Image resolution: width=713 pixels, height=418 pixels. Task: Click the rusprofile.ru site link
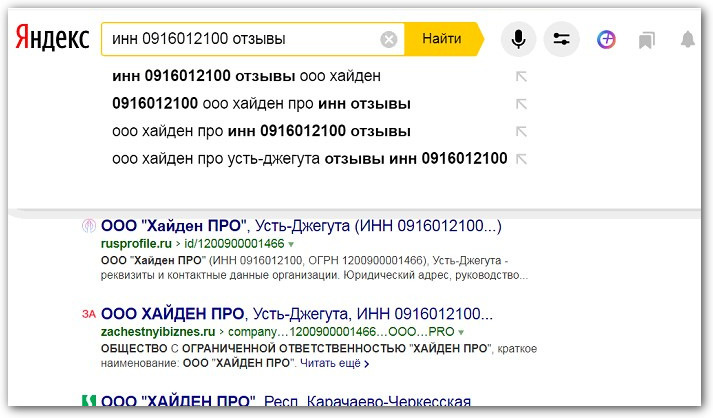click(136, 244)
